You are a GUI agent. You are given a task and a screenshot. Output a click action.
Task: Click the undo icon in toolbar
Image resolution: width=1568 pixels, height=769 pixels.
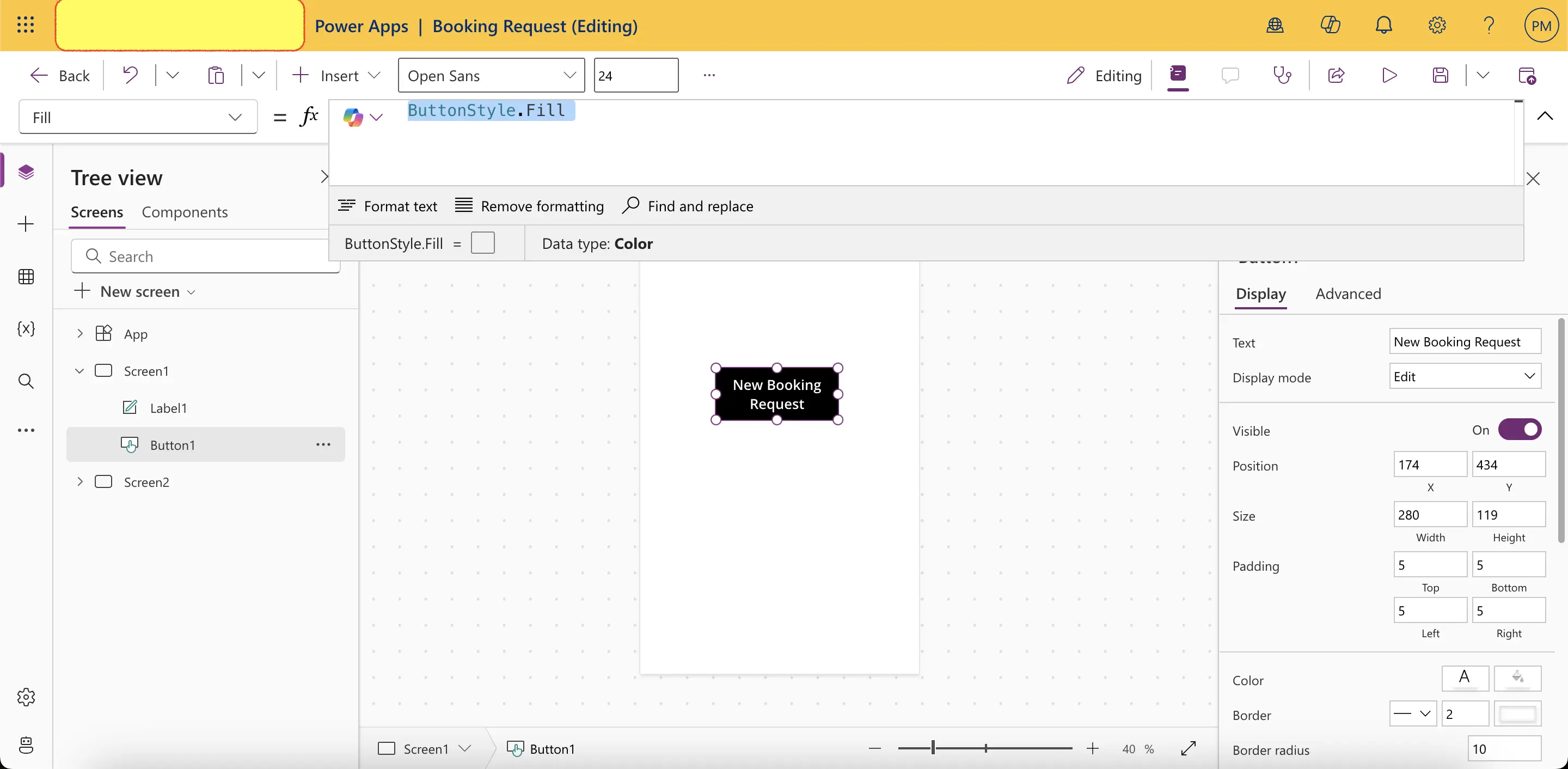(x=130, y=75)
